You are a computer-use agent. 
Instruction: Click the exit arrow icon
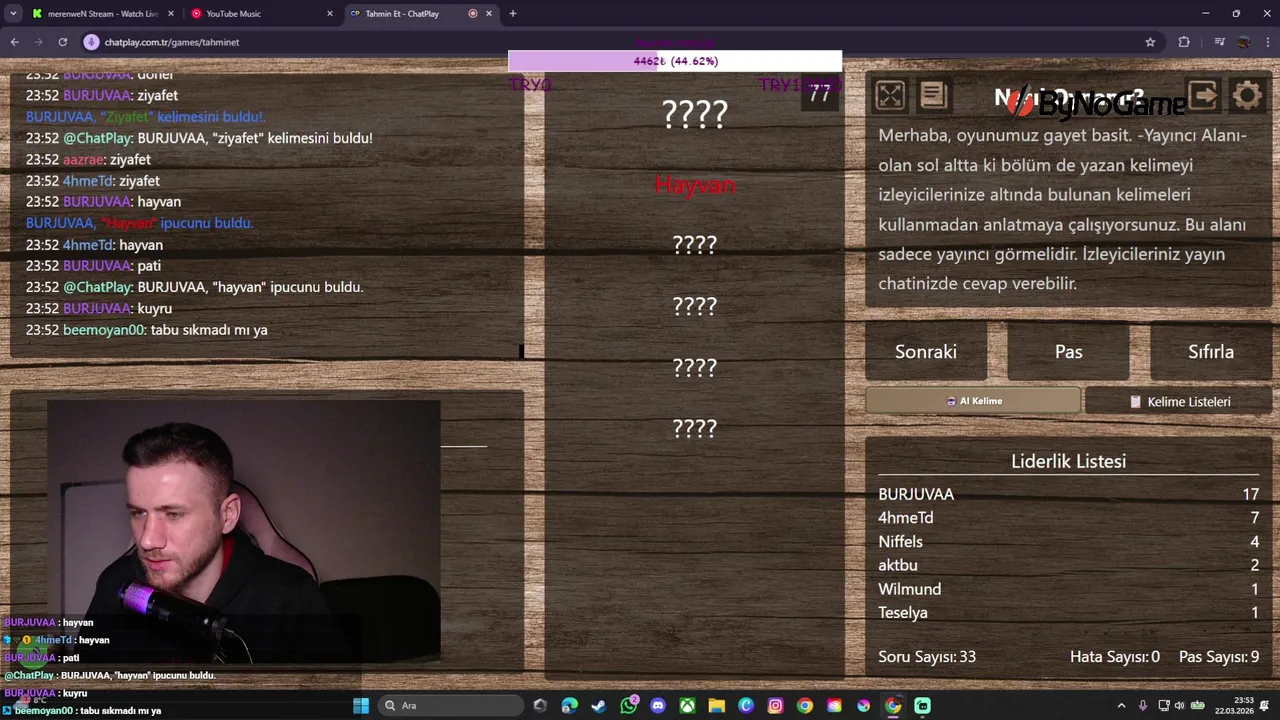click(x=1203, y=96)
